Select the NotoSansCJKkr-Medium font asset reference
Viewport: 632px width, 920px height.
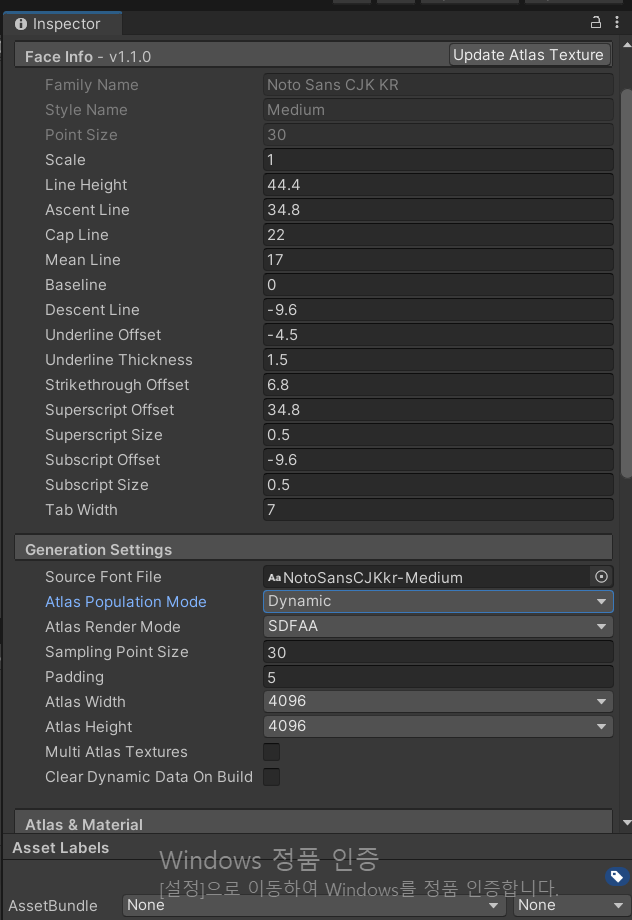pos(420,577)
